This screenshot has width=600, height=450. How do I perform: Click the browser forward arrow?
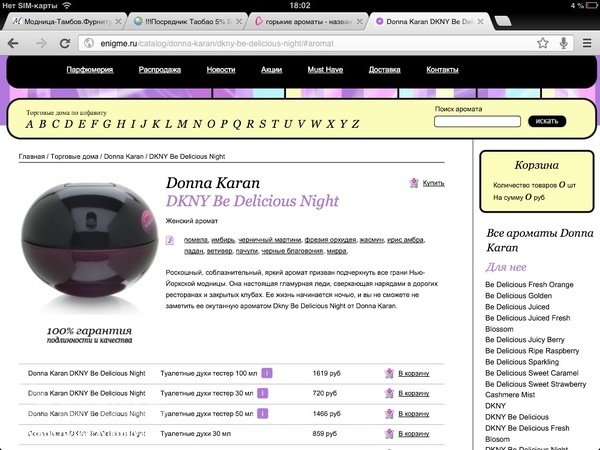point(41,43)
